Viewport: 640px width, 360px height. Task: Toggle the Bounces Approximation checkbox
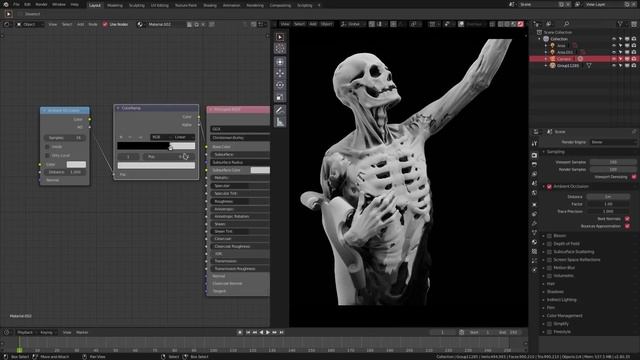[627, 226]
